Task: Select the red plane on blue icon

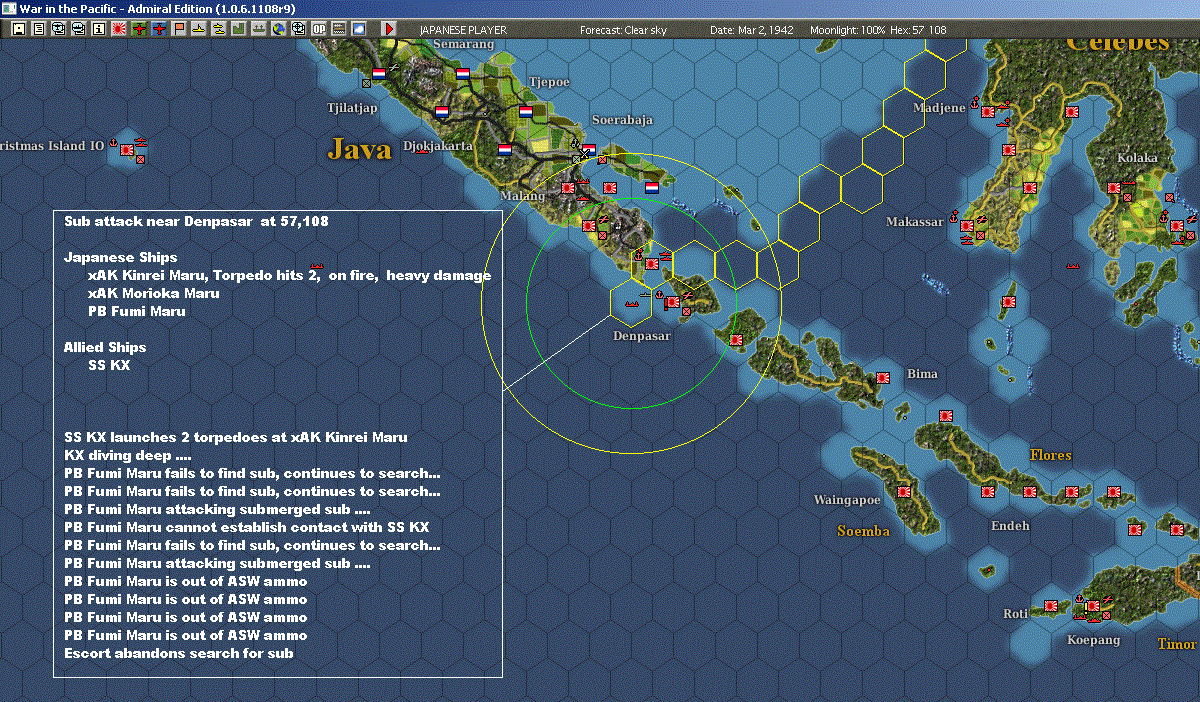Action: click(159, 30)
